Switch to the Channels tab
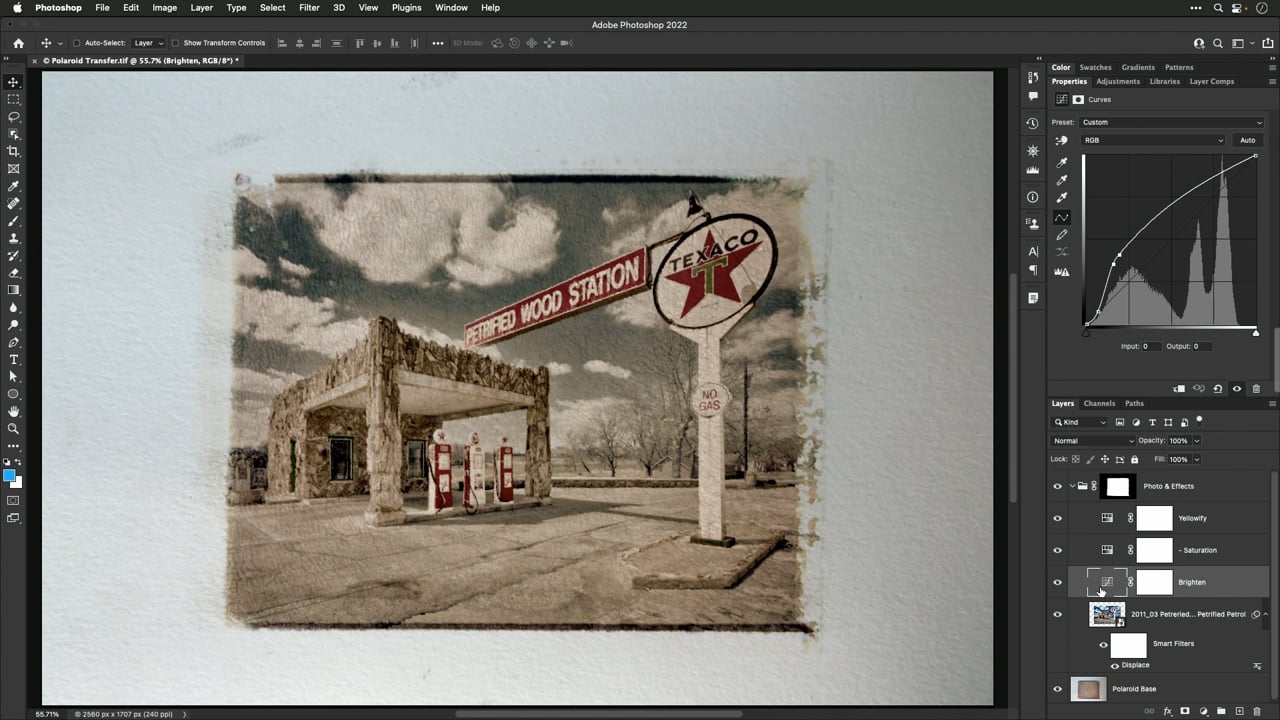Screen dimensions: 1280x720 click(x=1099, y=403)
